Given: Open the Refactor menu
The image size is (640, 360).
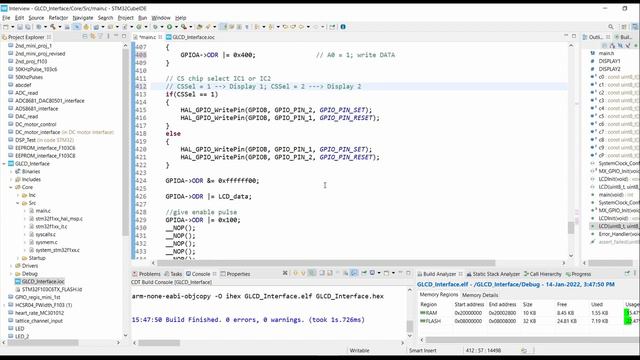Looking at the screenshot, I should [58, 18].
